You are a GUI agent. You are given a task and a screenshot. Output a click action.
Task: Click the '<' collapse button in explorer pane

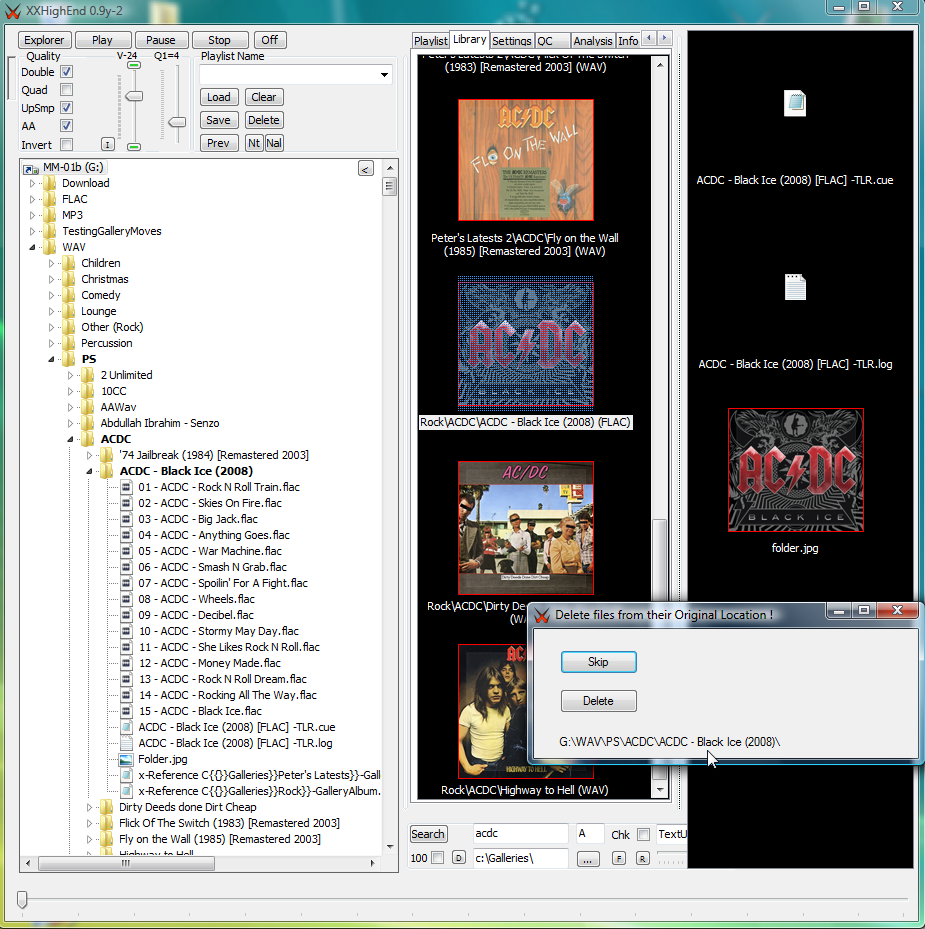tap(366, 169)
